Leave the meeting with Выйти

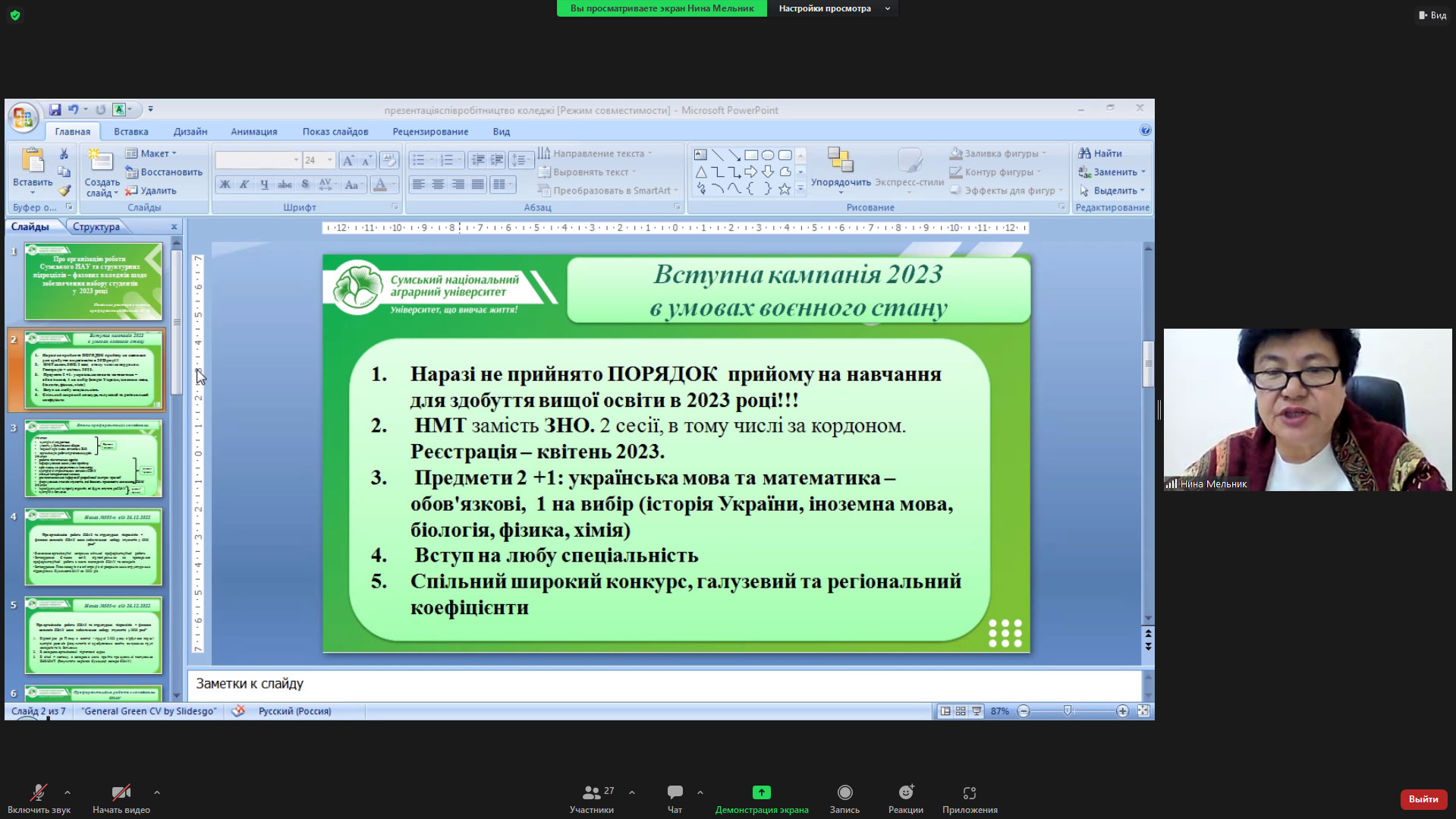[1423, 799]
